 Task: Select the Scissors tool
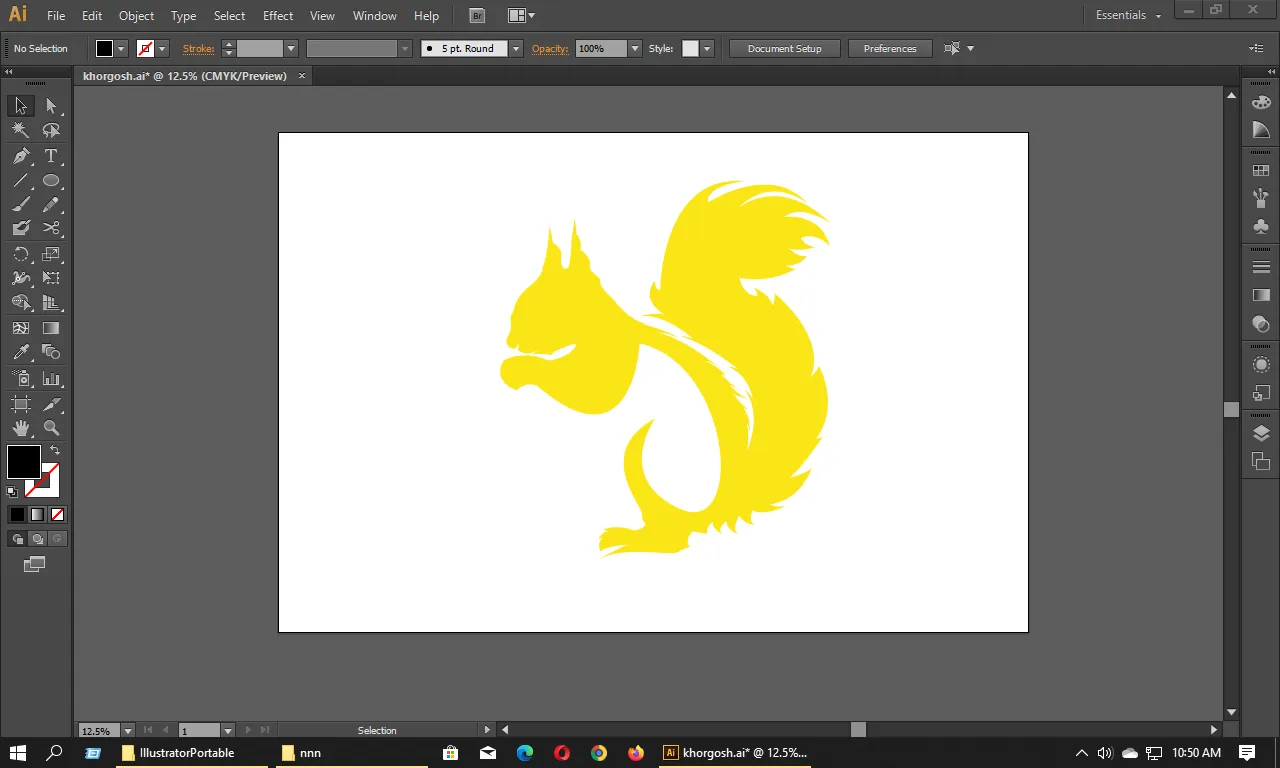[x=51, y=229]
